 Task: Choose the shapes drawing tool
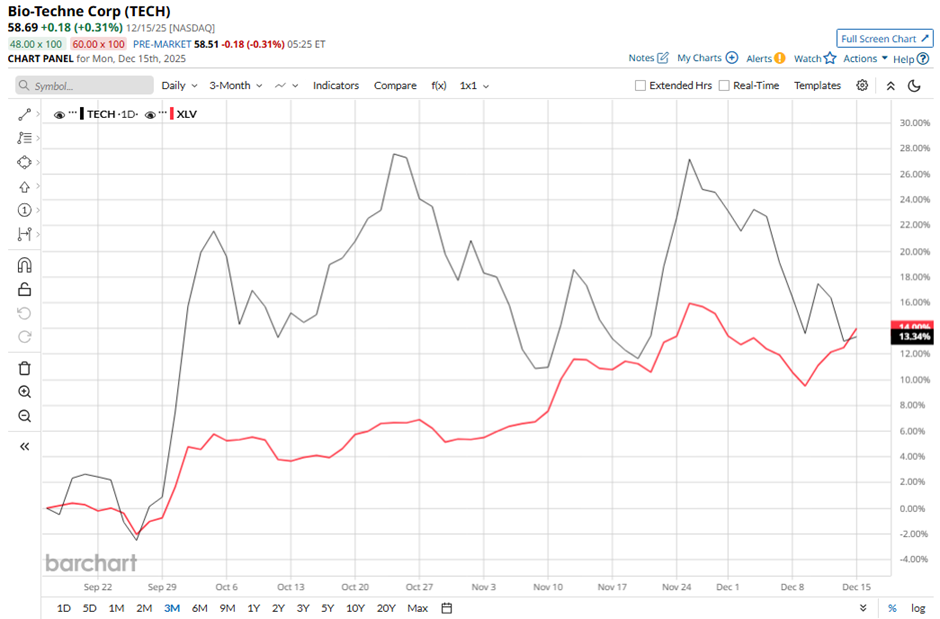25,162
